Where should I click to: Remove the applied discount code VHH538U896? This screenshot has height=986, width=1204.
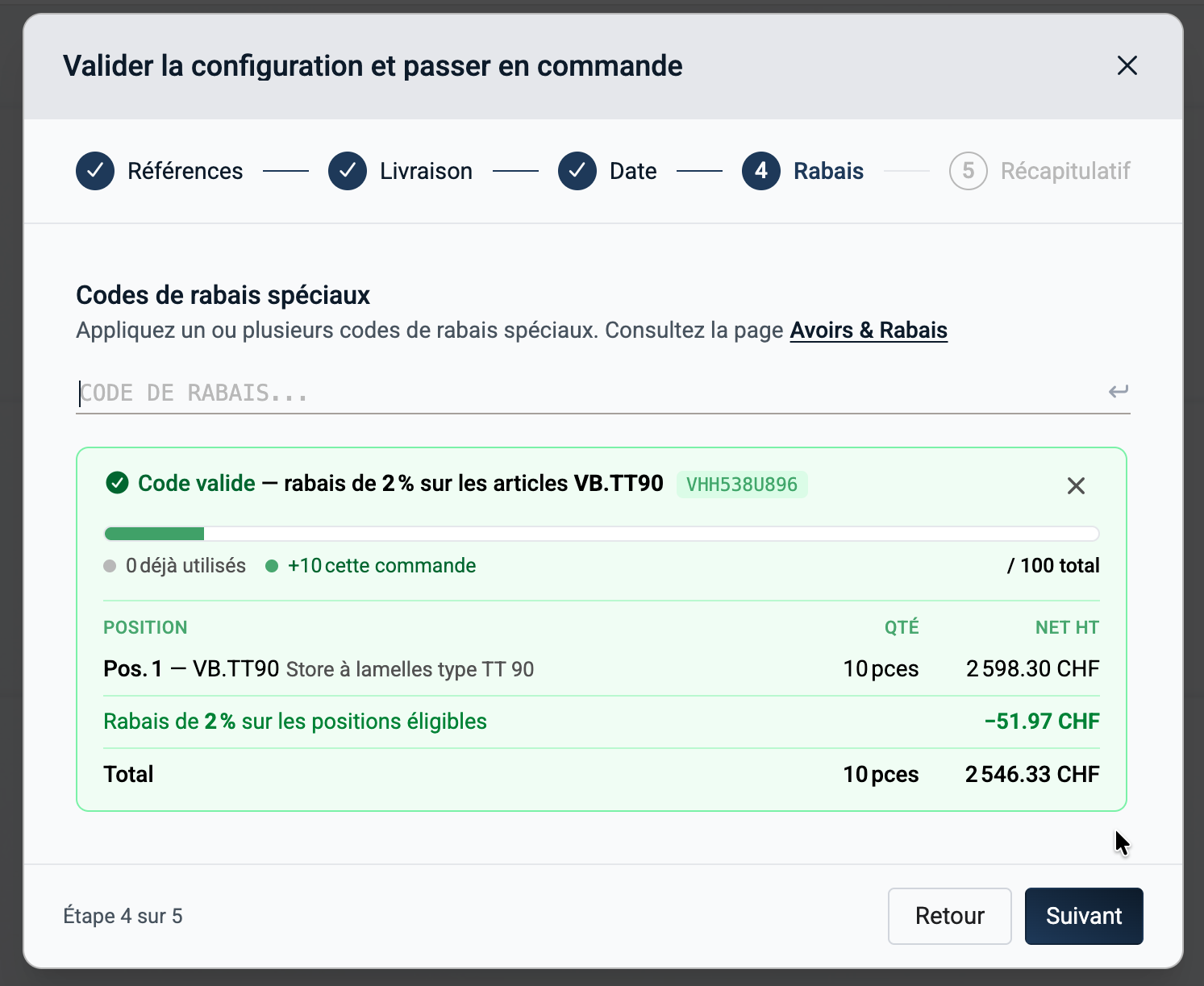[x=1076, y=485]
